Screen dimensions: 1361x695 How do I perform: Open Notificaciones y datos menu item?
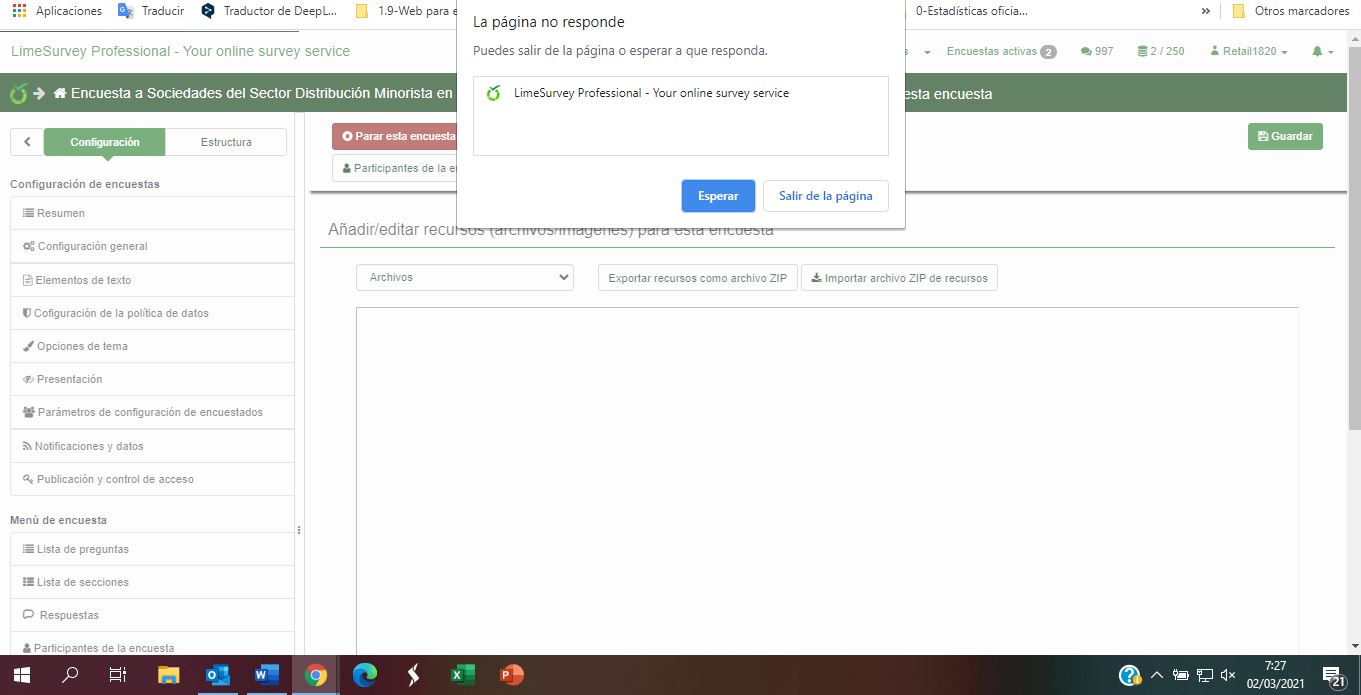click(x=152, y=446)
